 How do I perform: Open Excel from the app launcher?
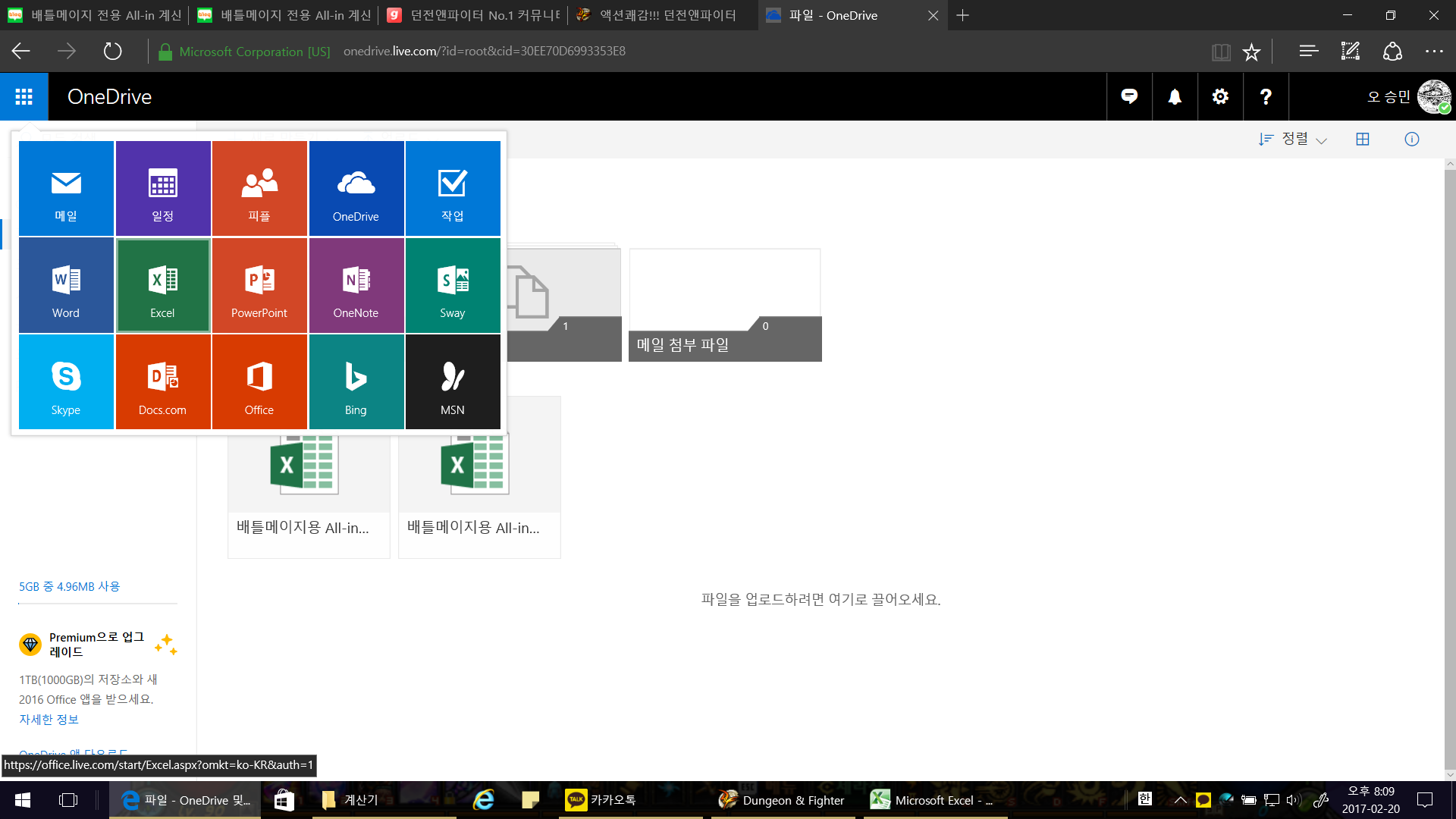(163, 286)
